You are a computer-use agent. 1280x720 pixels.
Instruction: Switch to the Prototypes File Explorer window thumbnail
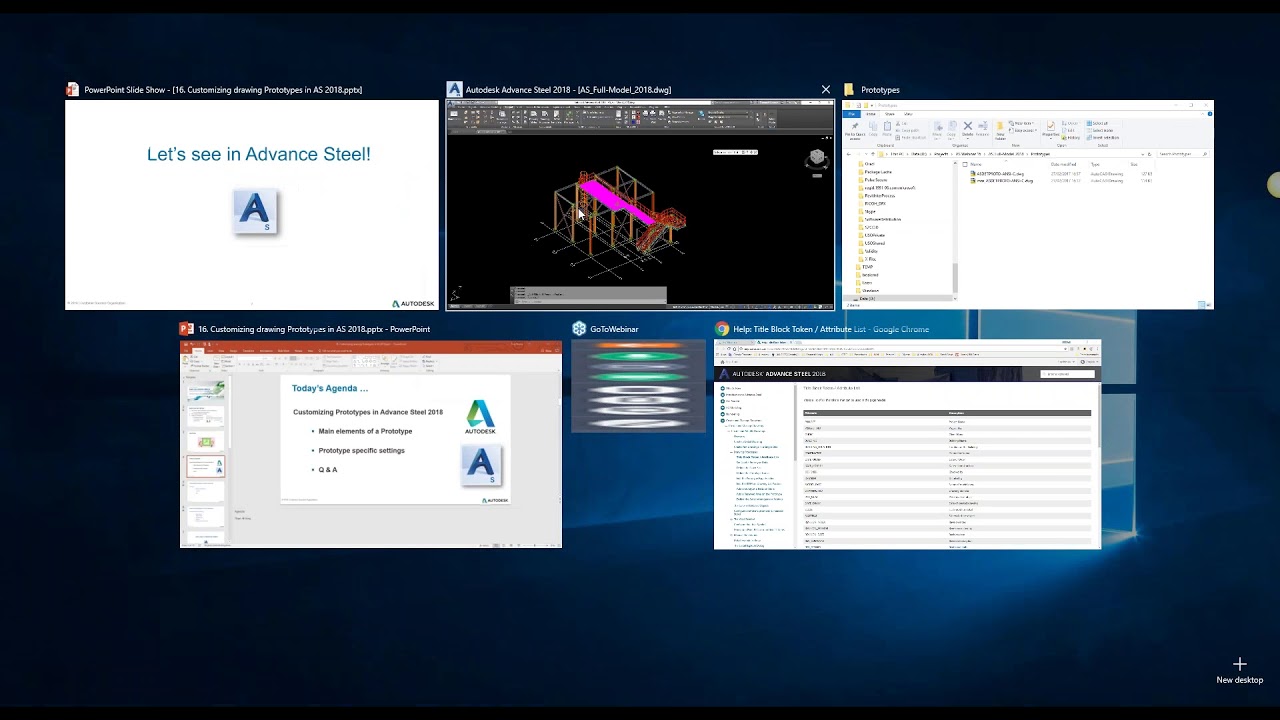coord(1028,205)
